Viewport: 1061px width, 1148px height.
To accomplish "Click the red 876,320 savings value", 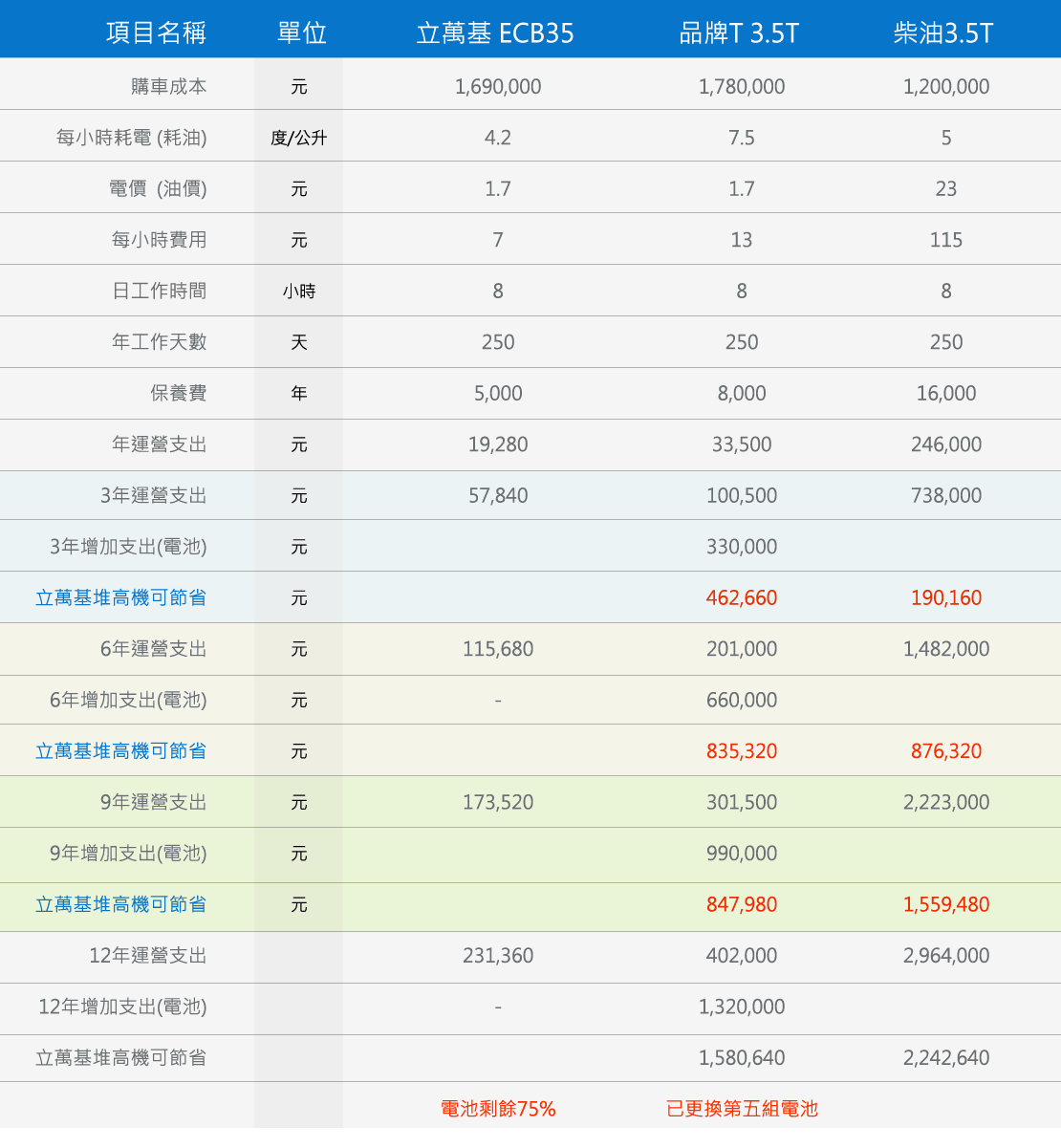I will (946, 751).
